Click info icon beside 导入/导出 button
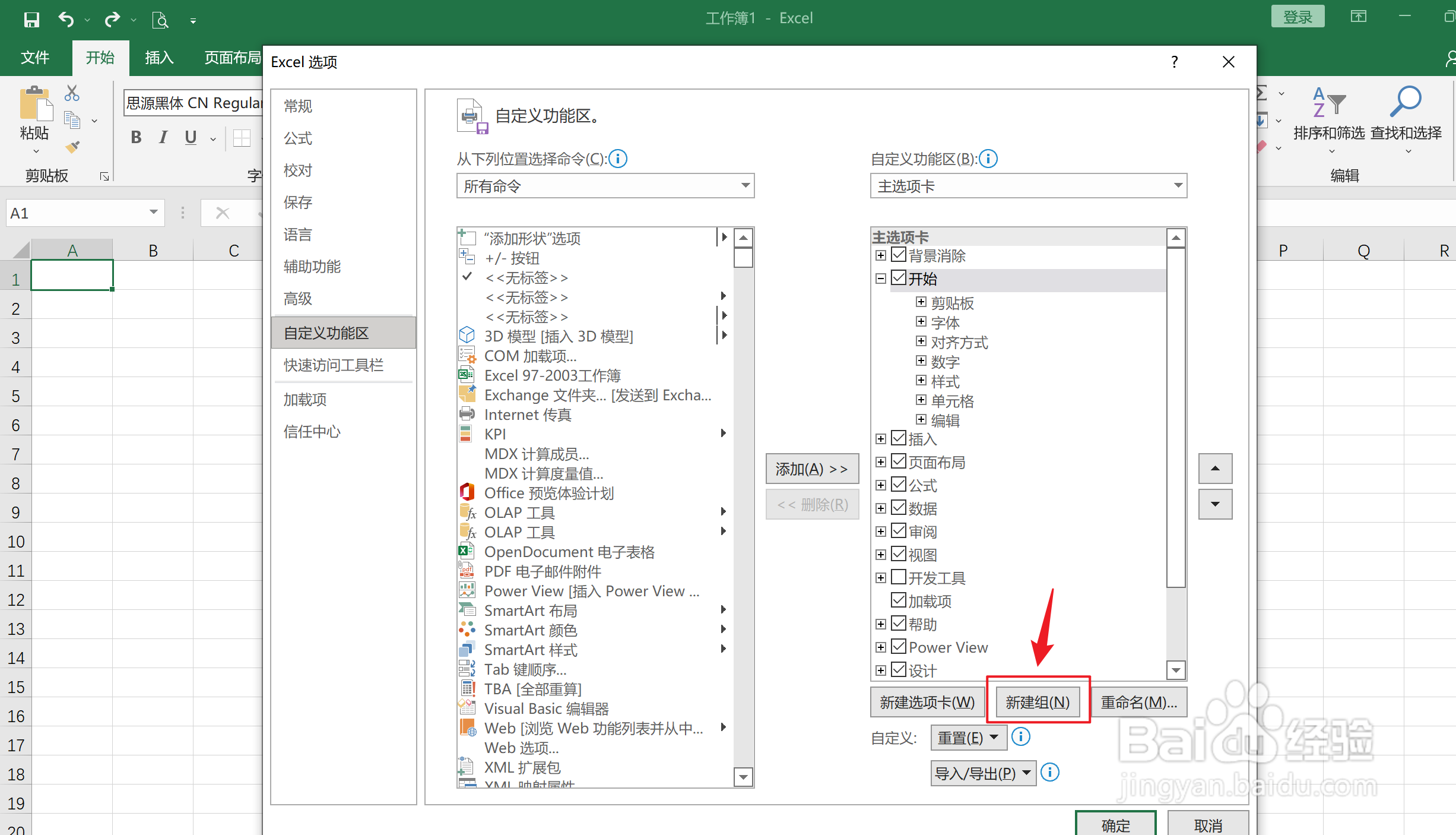 pyautogui.click(x=1050, y=772)
